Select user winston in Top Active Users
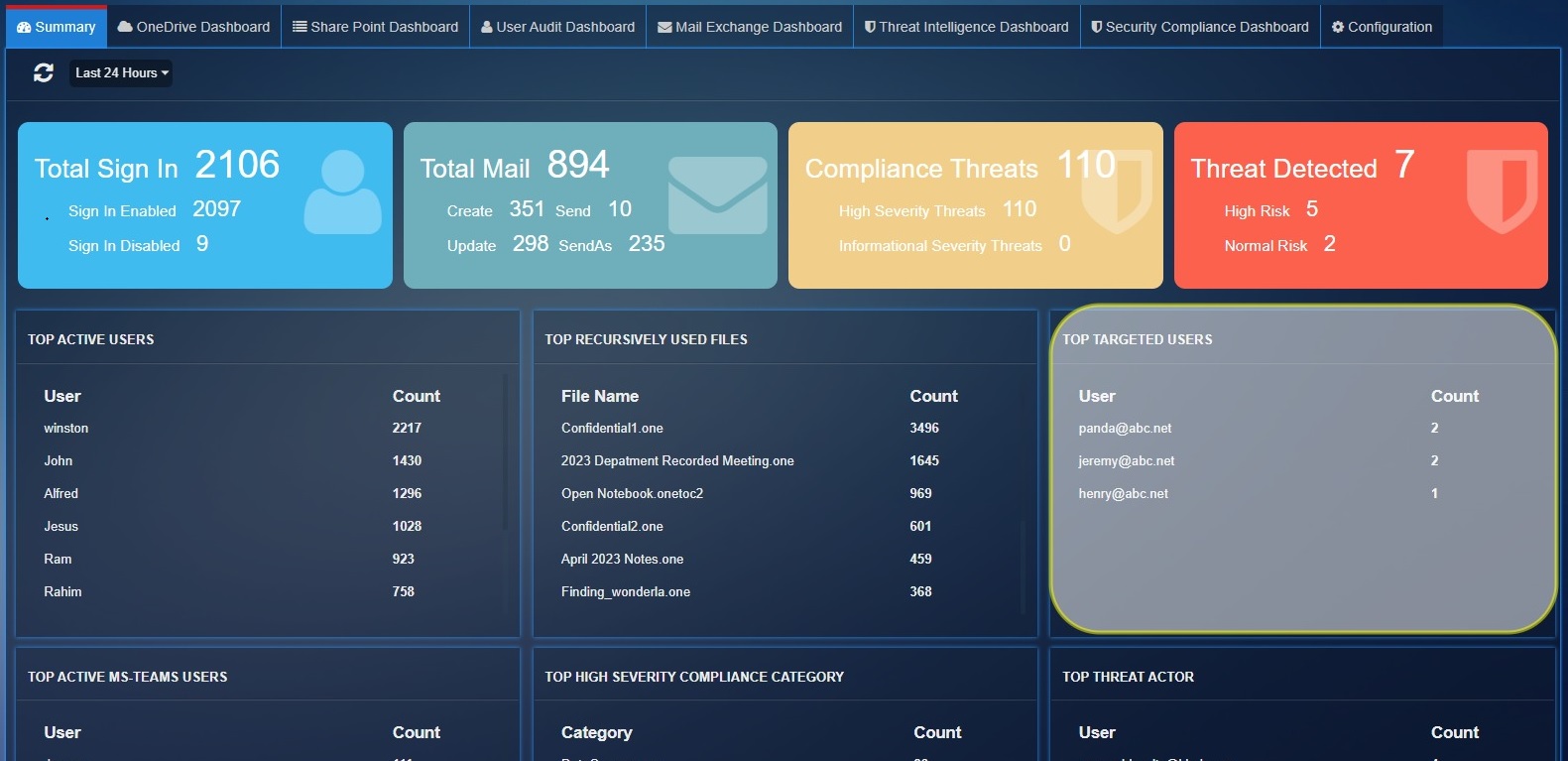 click(x=66, y=429)
